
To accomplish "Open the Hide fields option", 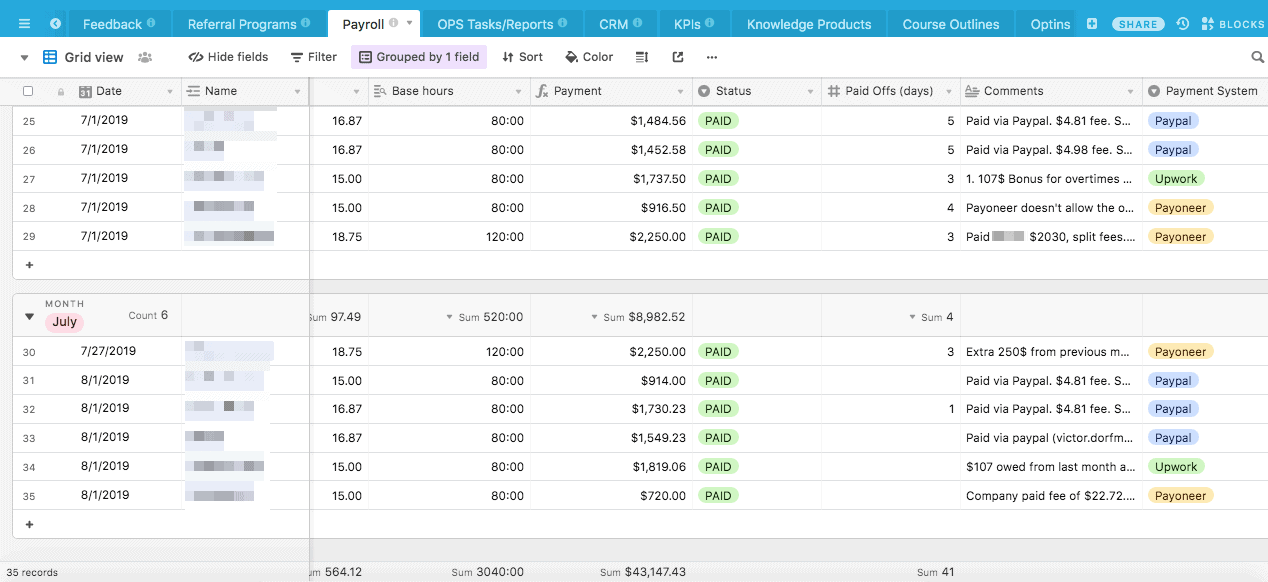I will 228,58.
